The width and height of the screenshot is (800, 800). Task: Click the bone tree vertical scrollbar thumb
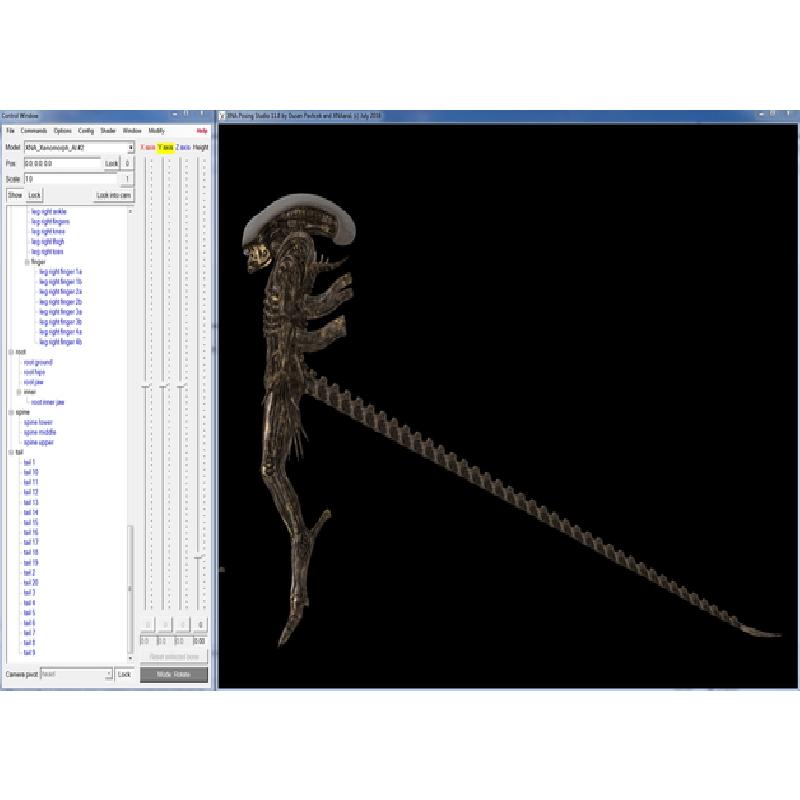point(131,589)
